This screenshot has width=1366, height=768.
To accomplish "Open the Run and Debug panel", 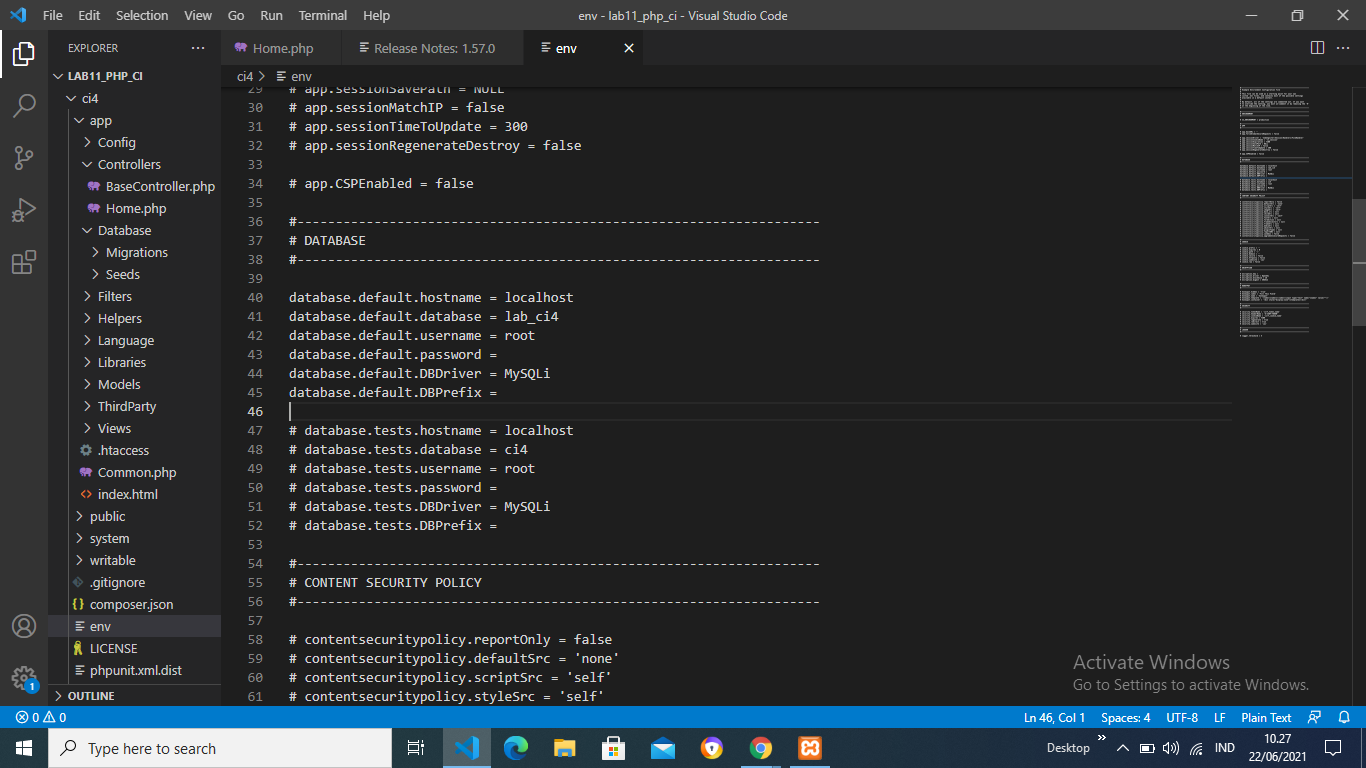I will click(x=24, y=209).
